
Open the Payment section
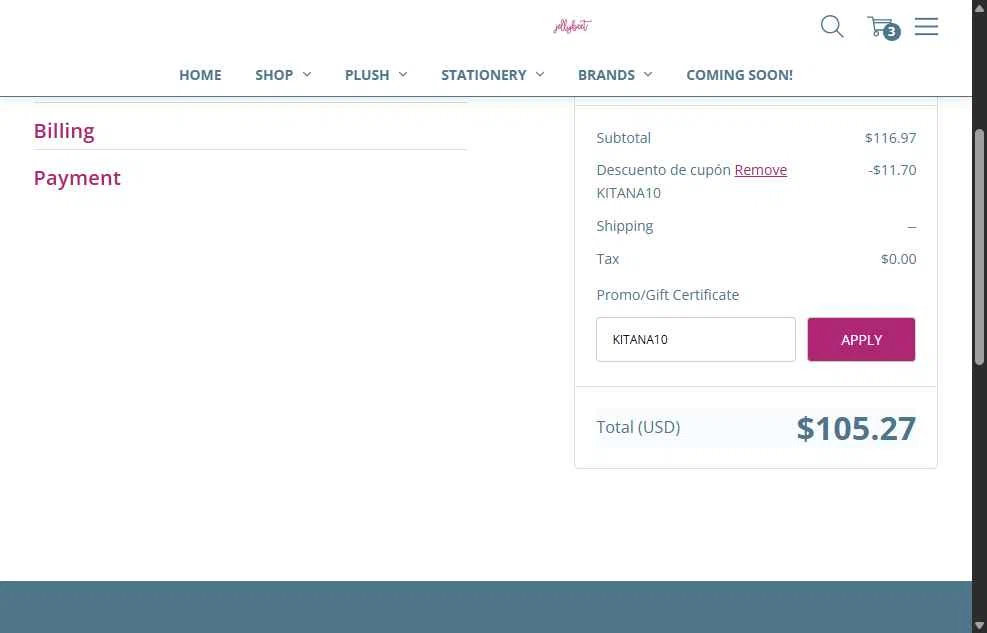(x=77, y=178)
